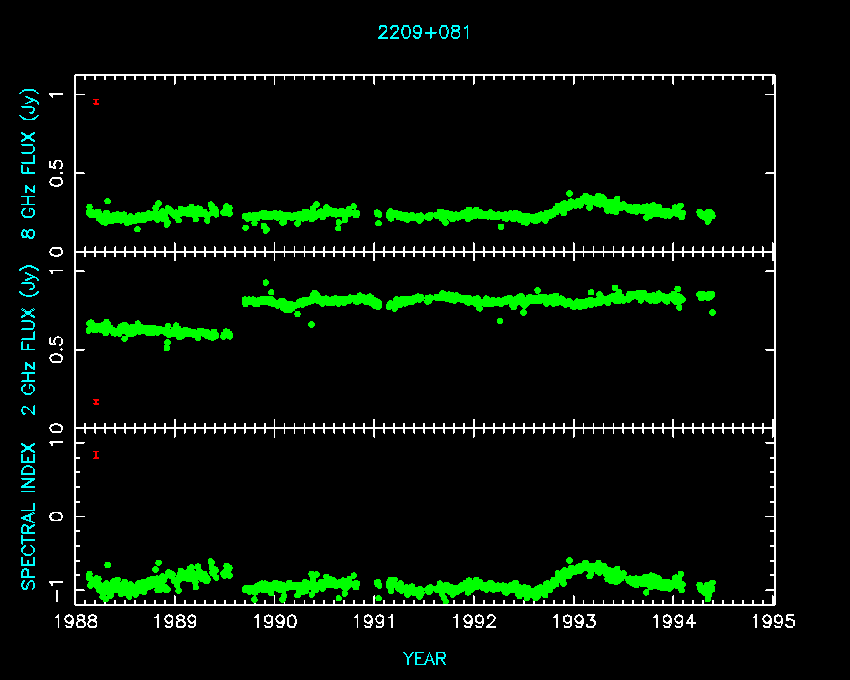Click the red error bar in spectral index panel
This screenshot has width=850, height=680.
click(x=96, y=455)
